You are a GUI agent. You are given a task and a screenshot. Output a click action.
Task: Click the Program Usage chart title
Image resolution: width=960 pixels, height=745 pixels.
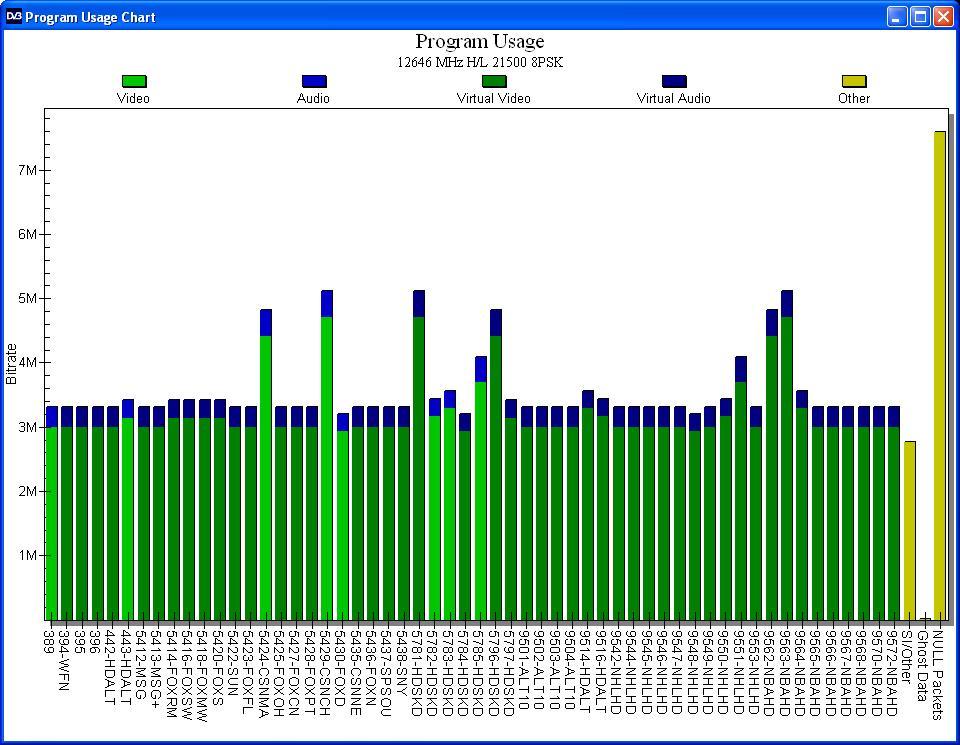(479, 41)
